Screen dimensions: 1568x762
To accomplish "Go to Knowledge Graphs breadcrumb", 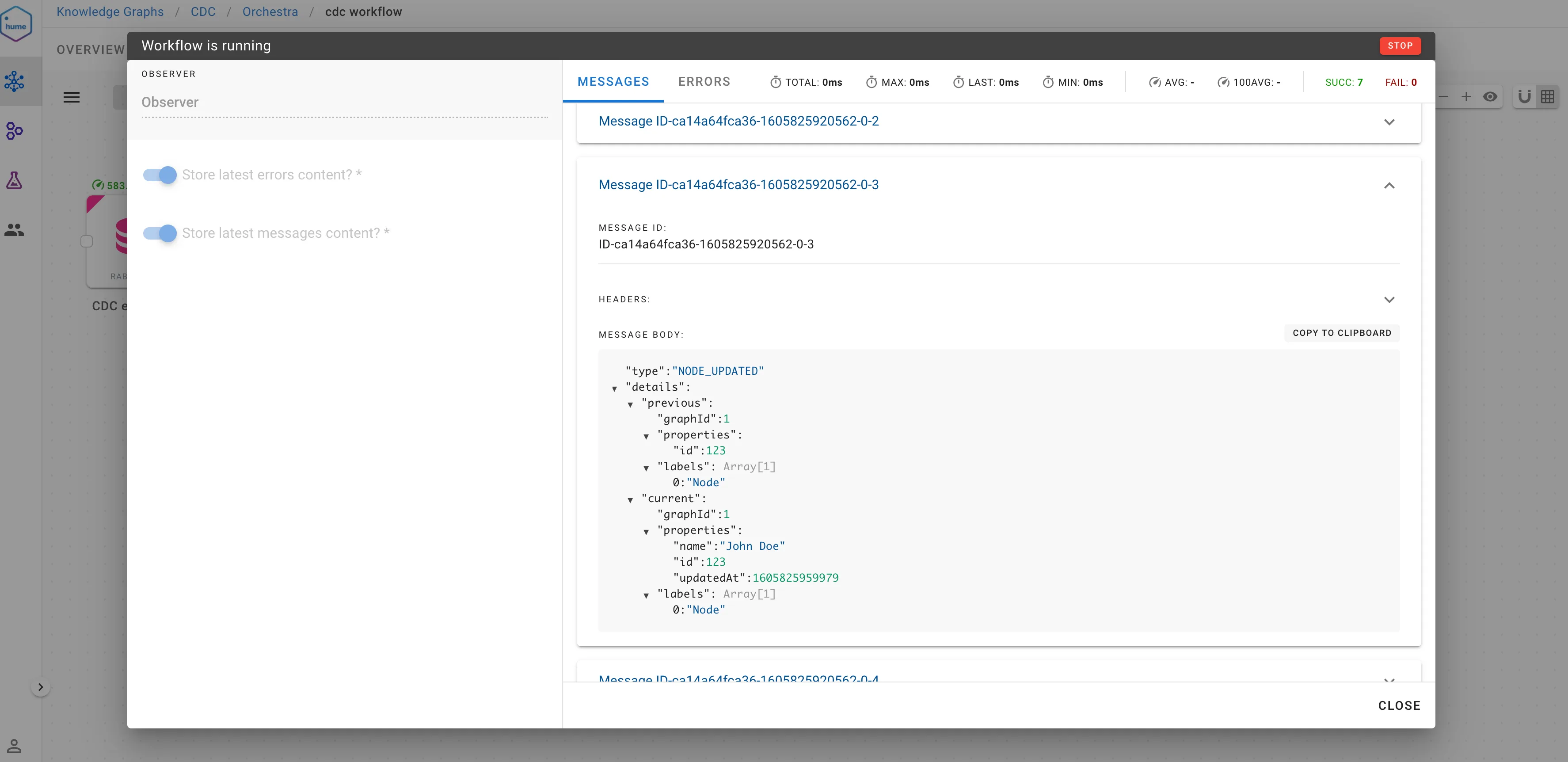I will pyautogui.click(x=110, y=11).
